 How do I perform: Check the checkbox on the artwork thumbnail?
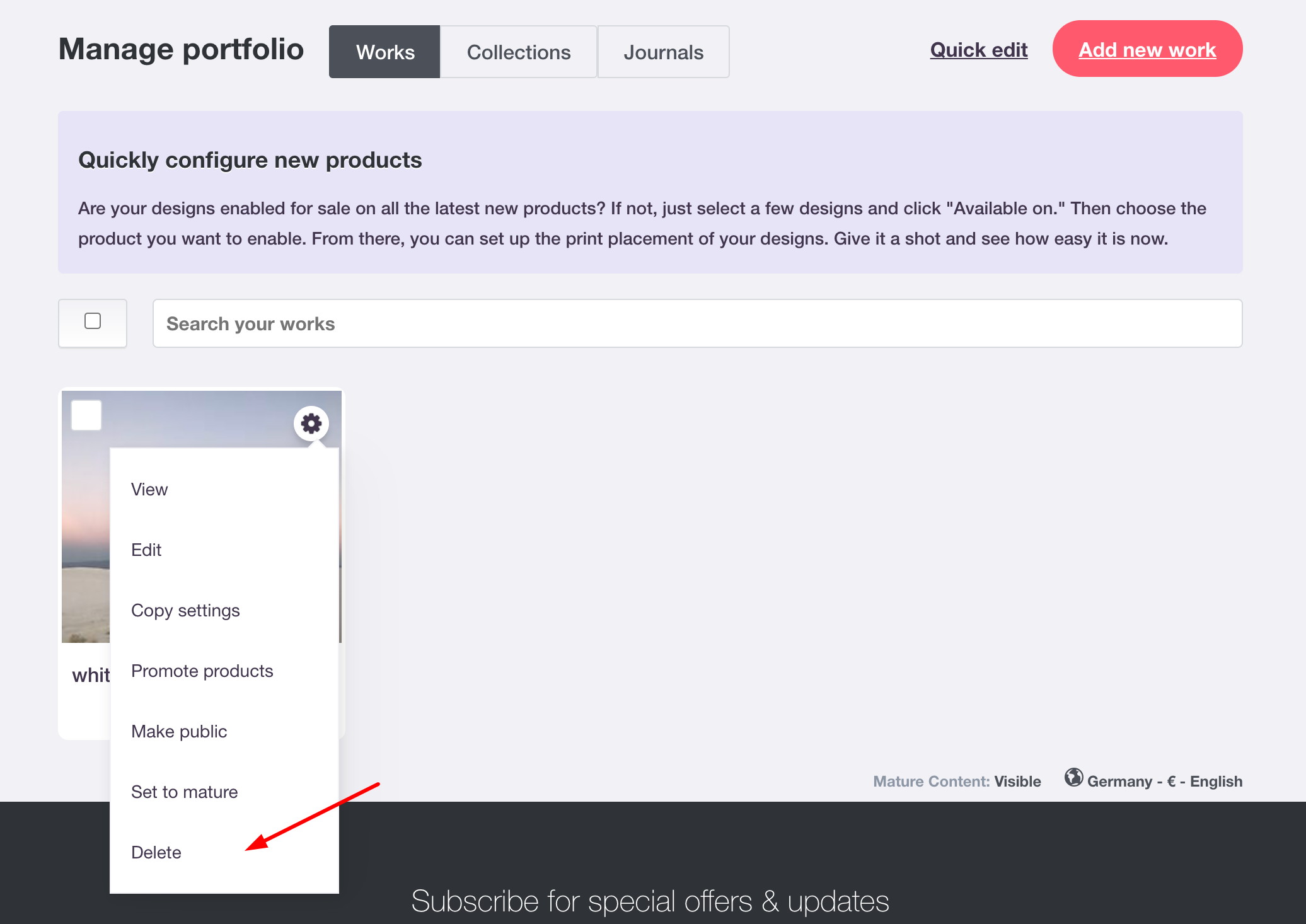[x=86, y=415]
